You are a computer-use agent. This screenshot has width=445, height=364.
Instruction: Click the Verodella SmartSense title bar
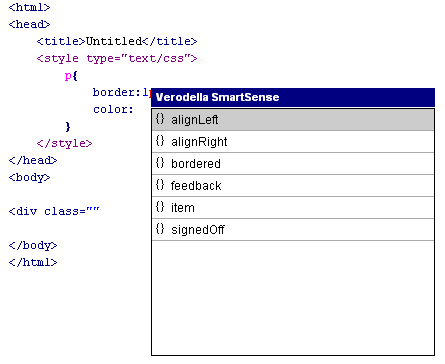(x=293, y=97)
